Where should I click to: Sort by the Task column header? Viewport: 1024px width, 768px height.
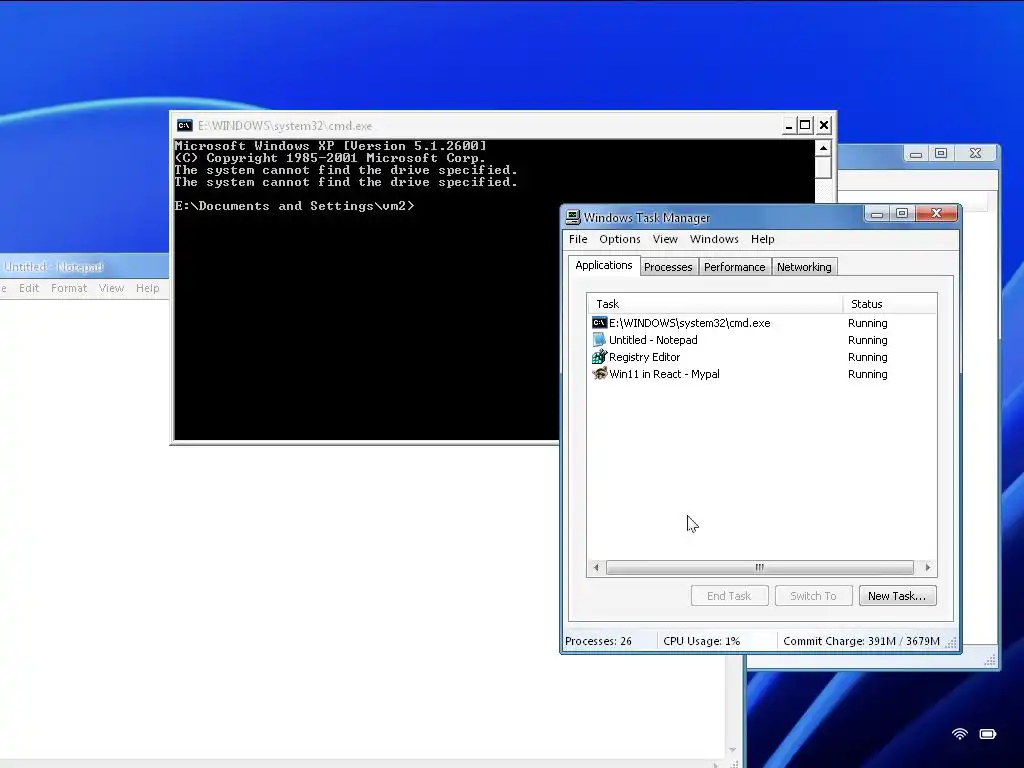pos(714,304)
